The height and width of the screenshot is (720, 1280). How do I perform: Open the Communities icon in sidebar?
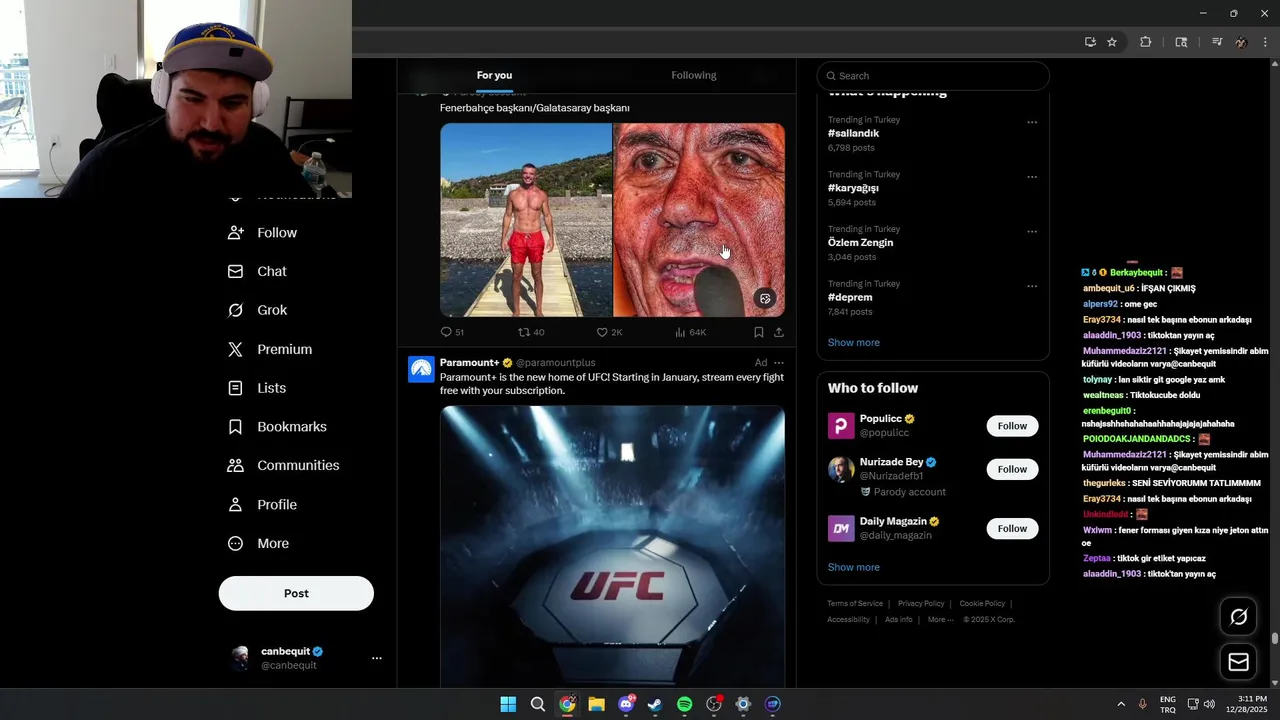(x=236, y=465)
